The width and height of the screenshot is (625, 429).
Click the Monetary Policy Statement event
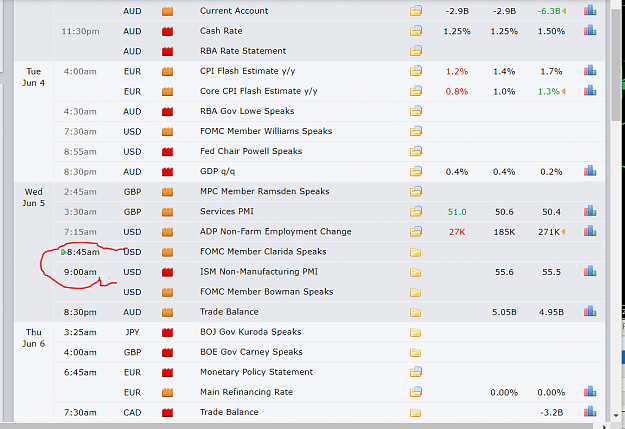click(x=256, y=372)
